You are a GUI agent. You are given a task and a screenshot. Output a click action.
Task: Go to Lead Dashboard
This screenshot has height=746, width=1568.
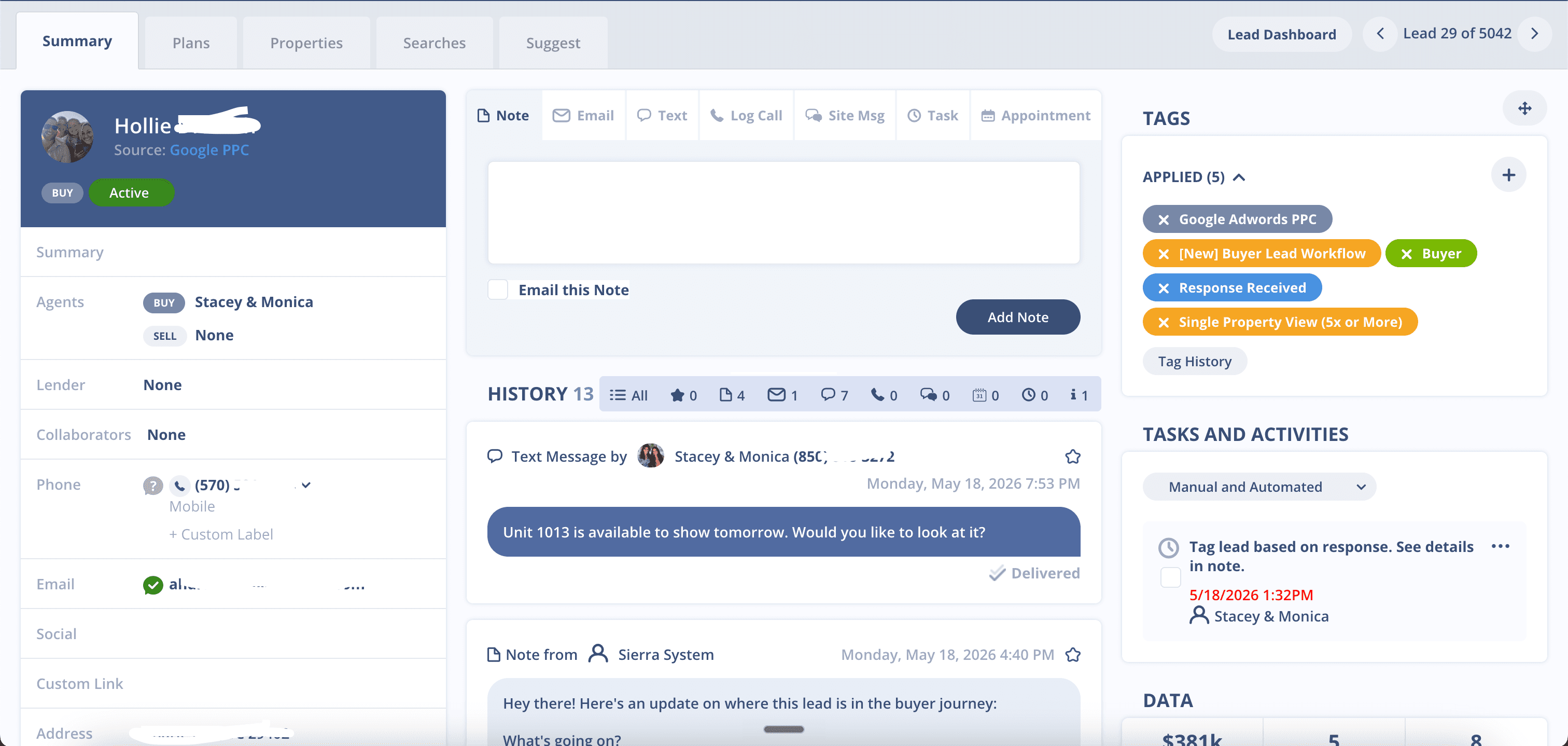coord(1281,34)
